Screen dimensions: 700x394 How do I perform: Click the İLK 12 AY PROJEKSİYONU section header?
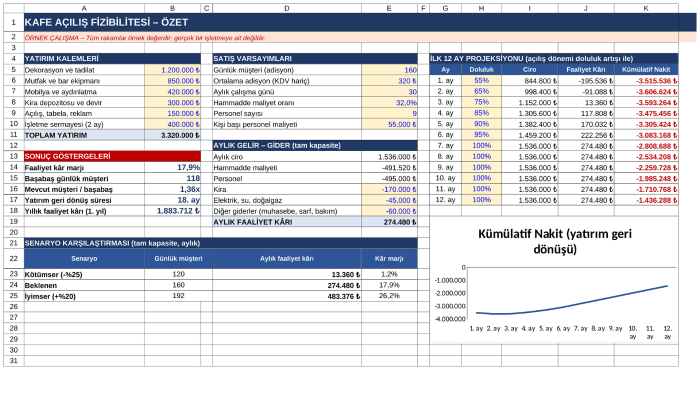point(554,58)
